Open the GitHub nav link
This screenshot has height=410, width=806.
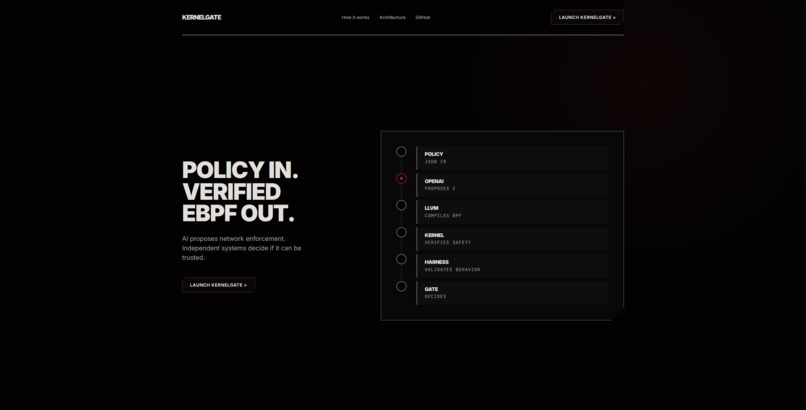423,17
